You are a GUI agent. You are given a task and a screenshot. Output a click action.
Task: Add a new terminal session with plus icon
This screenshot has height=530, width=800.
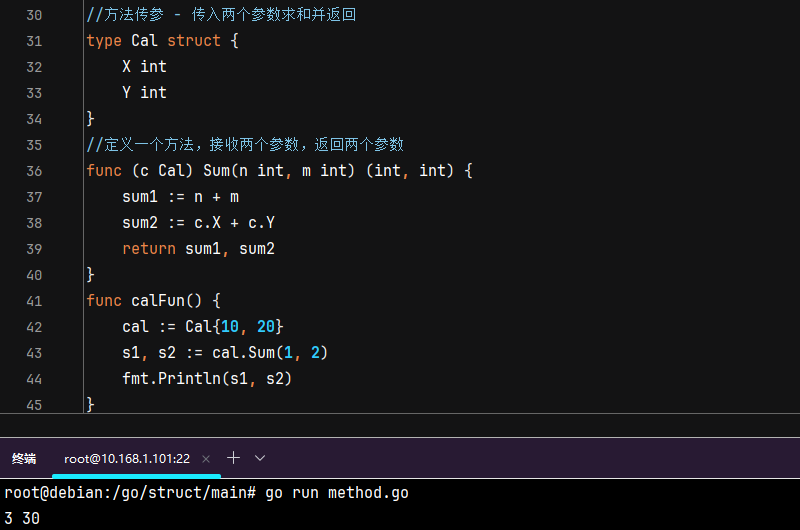pyautogui.click(x=233, y=458)
